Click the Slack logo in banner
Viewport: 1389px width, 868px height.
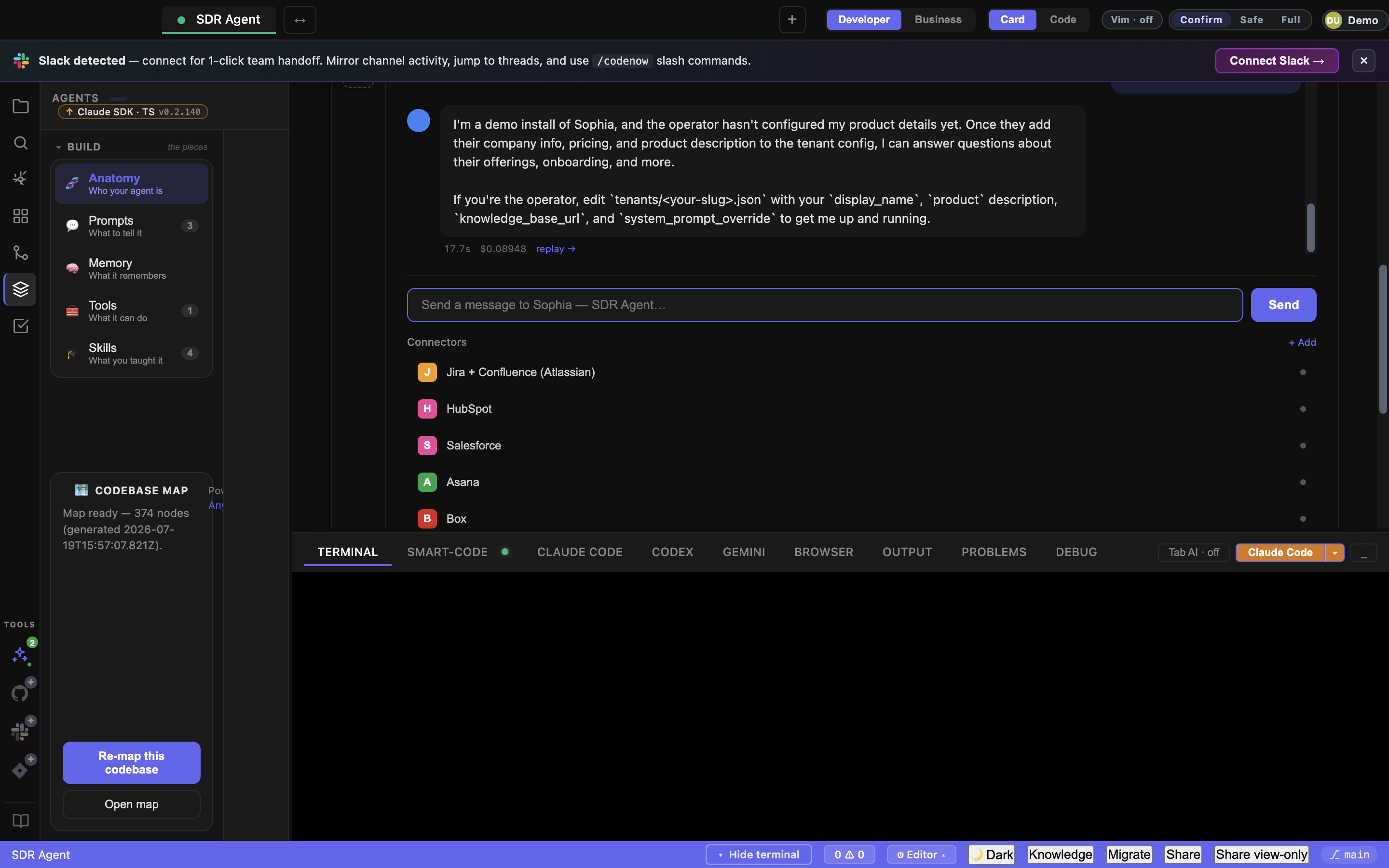point(21,61)
